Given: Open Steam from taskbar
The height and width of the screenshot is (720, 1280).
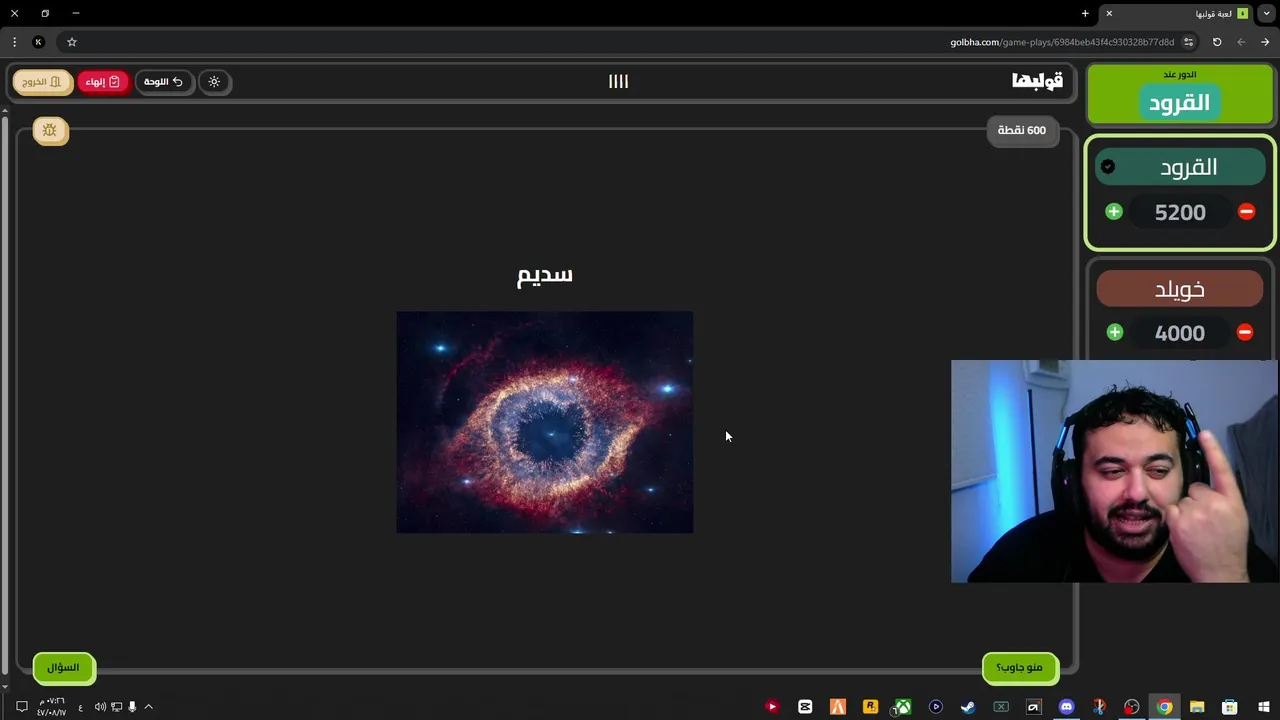Looking at the screenshot, I should tap(968, 707).
